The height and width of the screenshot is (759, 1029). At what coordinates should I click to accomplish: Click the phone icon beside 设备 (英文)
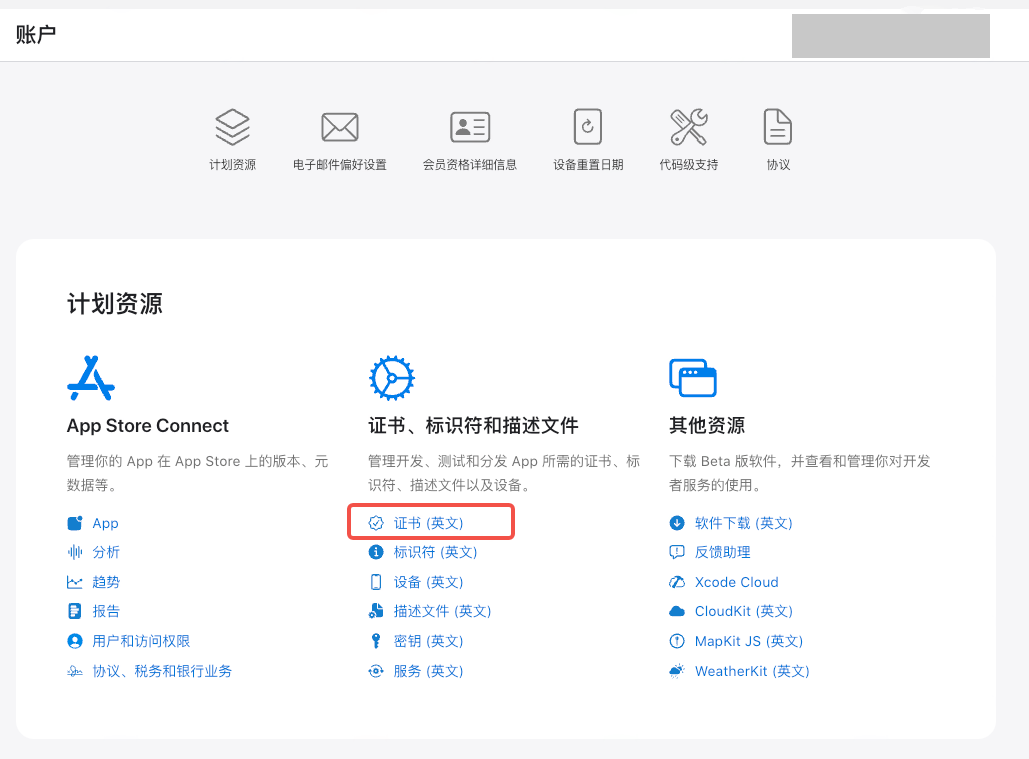(x=376, y=582)
